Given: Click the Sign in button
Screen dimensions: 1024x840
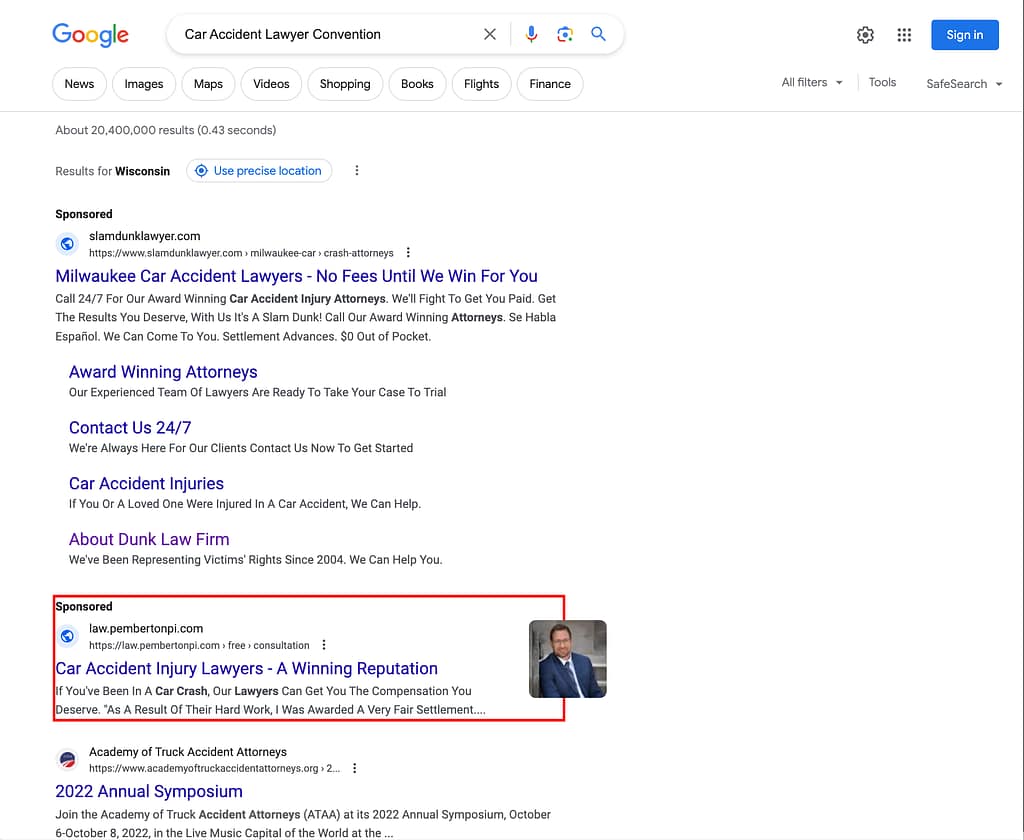Looking at the screenshot, I should click(965, 35).
